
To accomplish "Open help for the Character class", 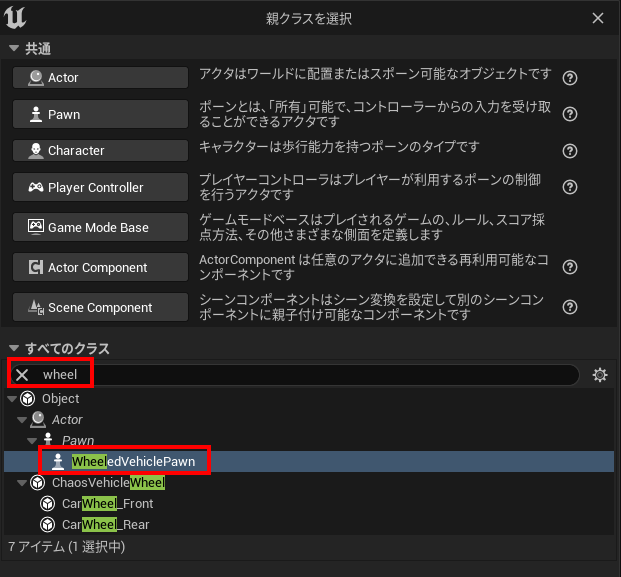I will [x=570, y=151].
